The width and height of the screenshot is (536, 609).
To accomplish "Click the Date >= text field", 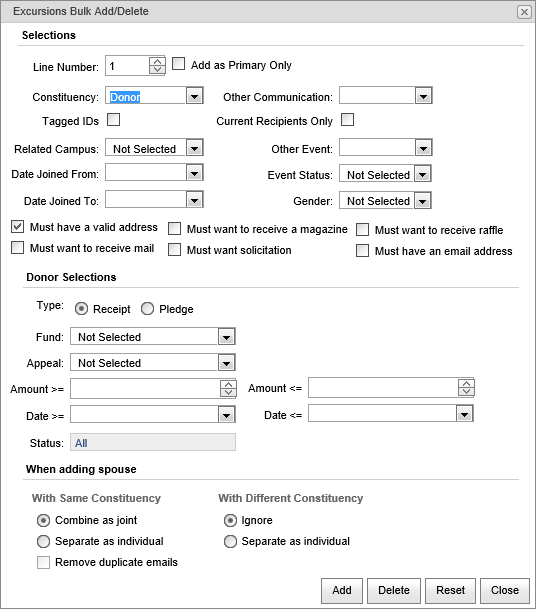I will [144, 415].
